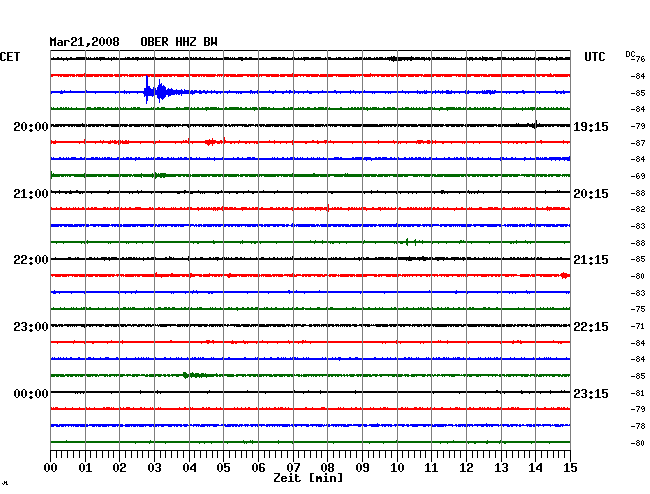Select minute 04 on the time axis

189,468
